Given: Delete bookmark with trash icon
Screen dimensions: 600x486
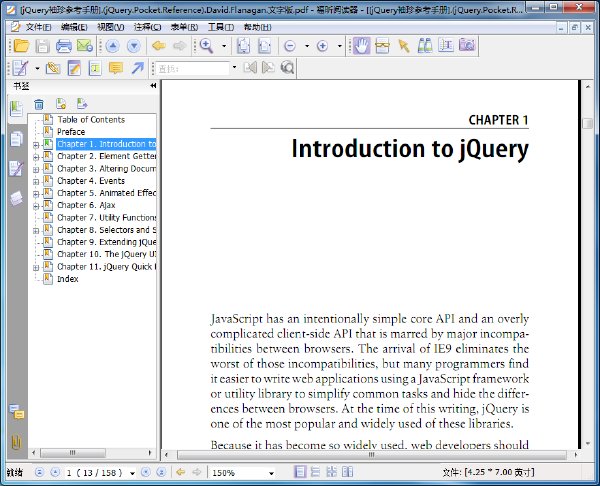Looking at the screenshot, I should (x=39, y=104).
